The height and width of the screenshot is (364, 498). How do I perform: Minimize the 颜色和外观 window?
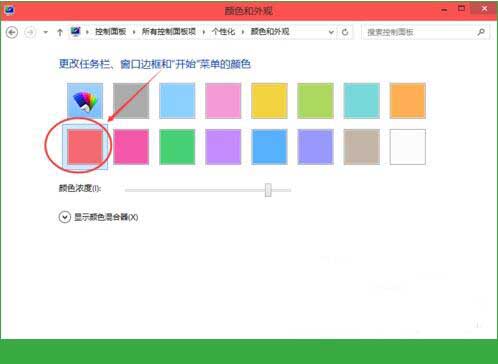coord(444,10)
